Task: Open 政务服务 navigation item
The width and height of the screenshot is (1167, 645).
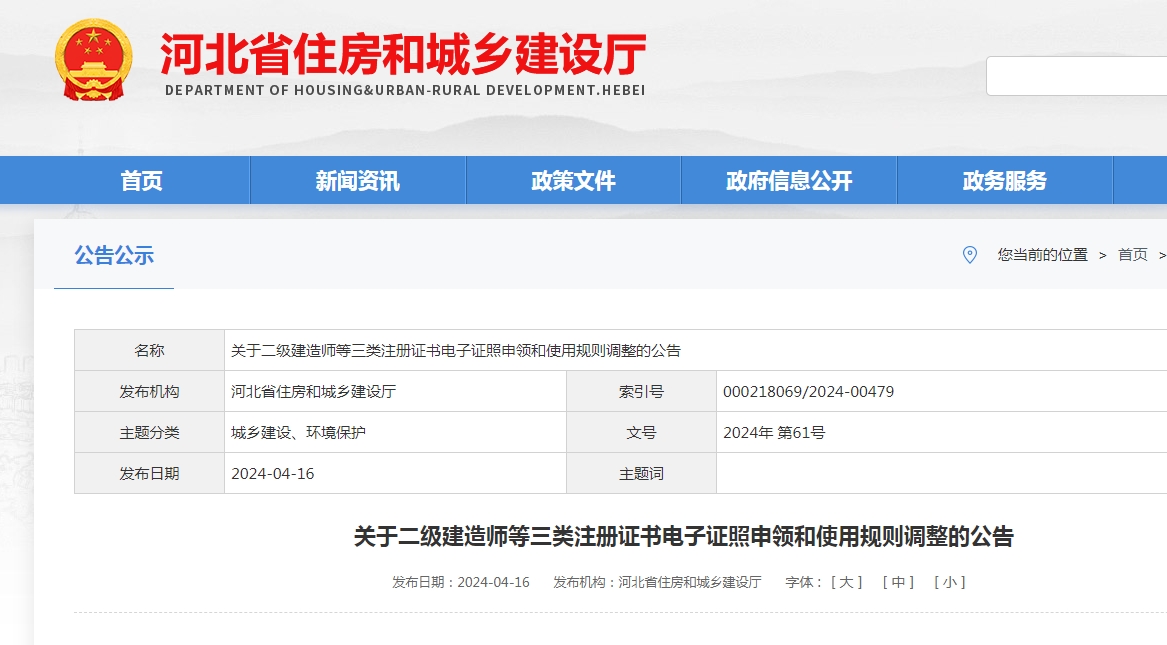Action: (1003, 180)
